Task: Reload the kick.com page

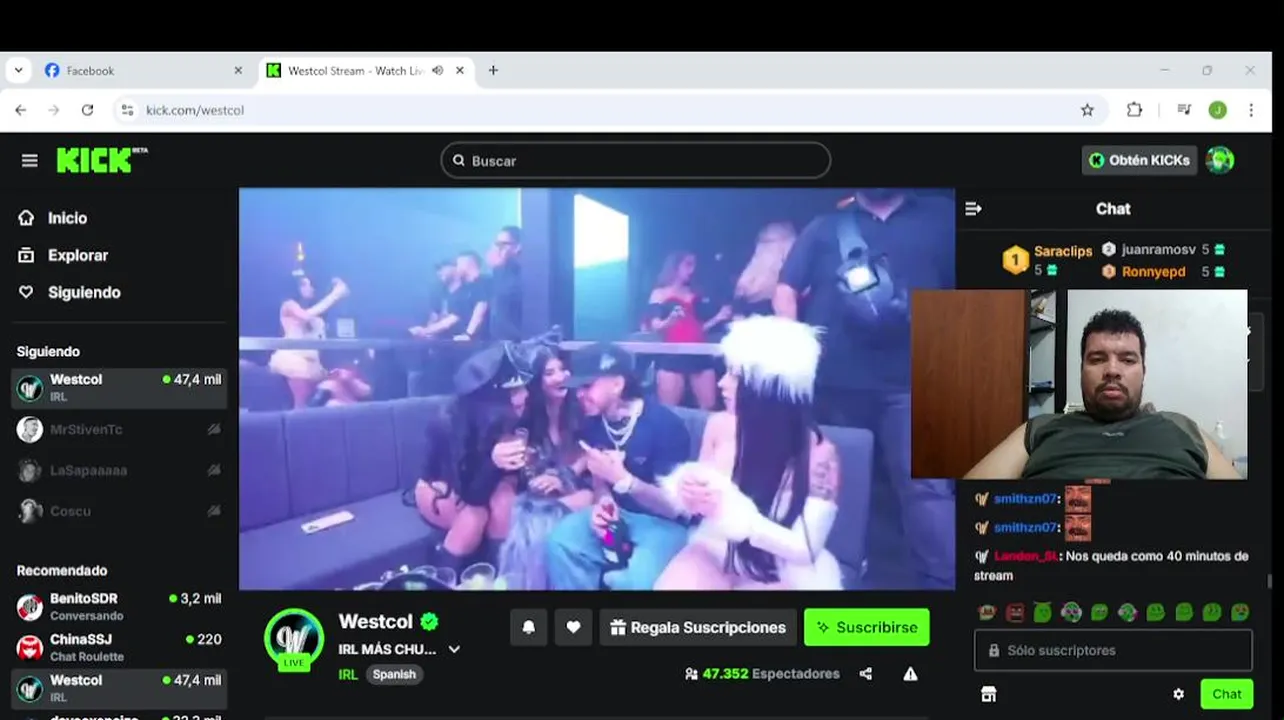Action: 87,110
